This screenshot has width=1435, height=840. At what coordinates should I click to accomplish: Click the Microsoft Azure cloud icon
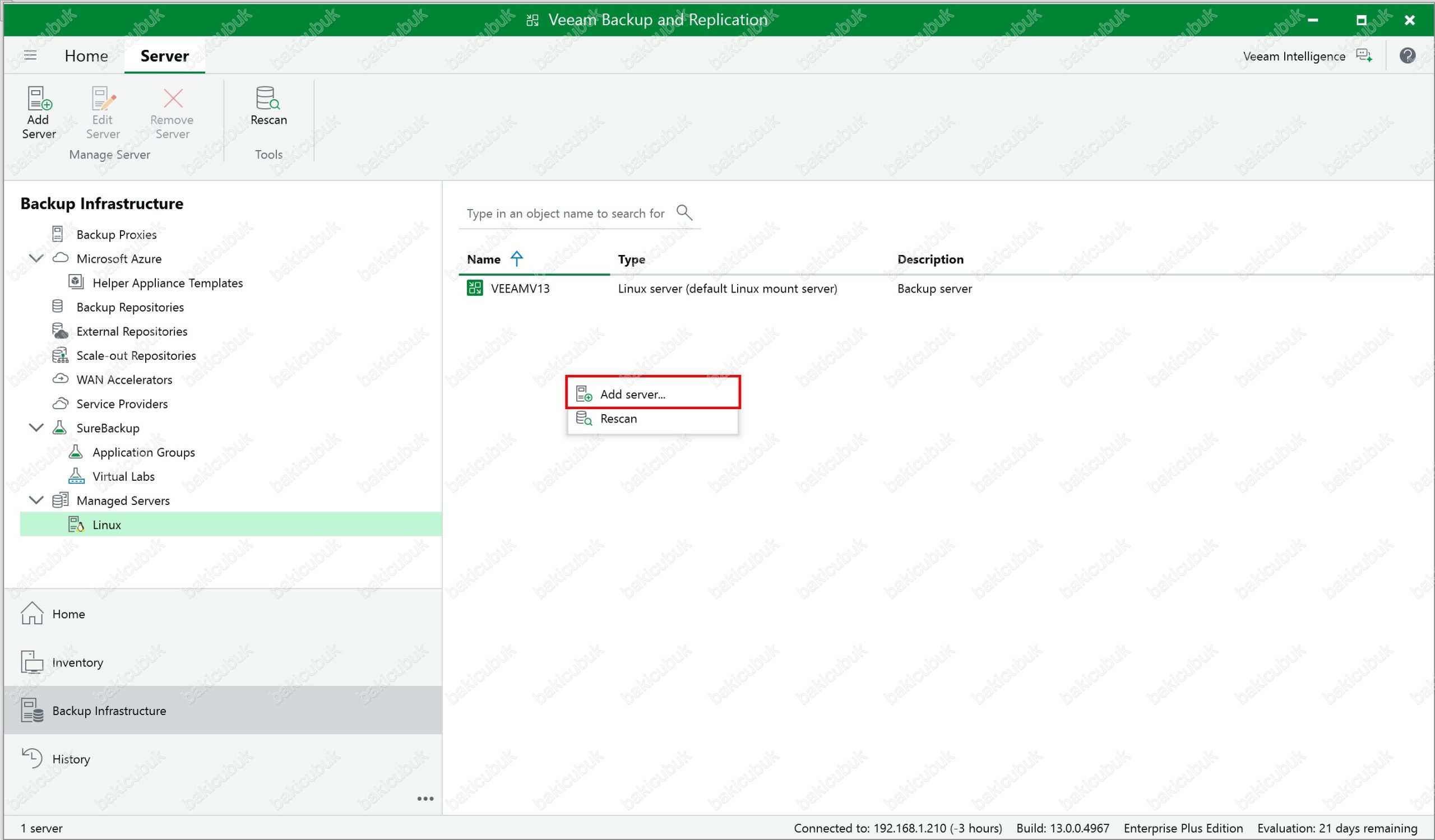tap(61, 258)
